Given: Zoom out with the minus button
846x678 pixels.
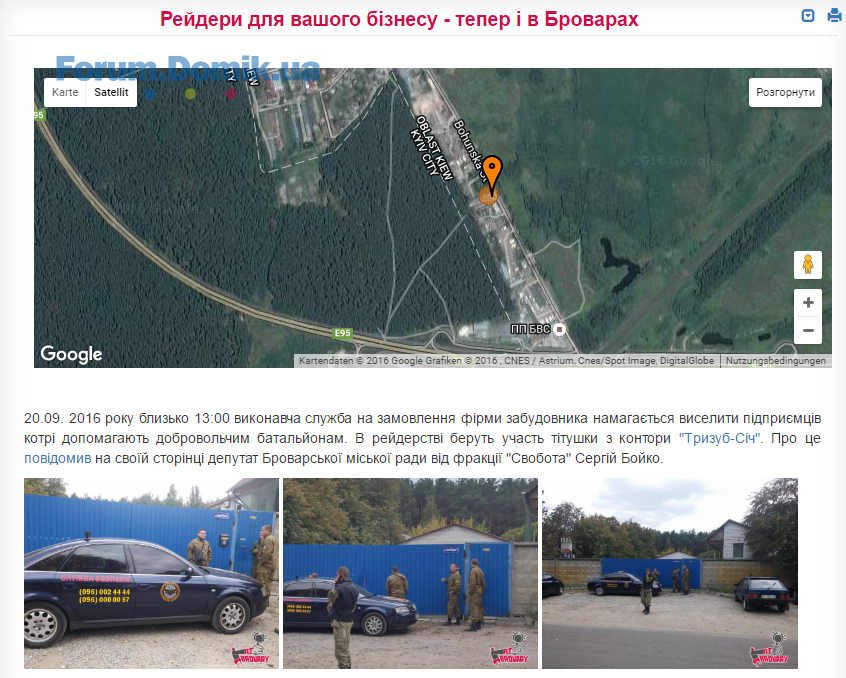Looking at the screenshot, I should pyautogui.click(x=808, y=330).
